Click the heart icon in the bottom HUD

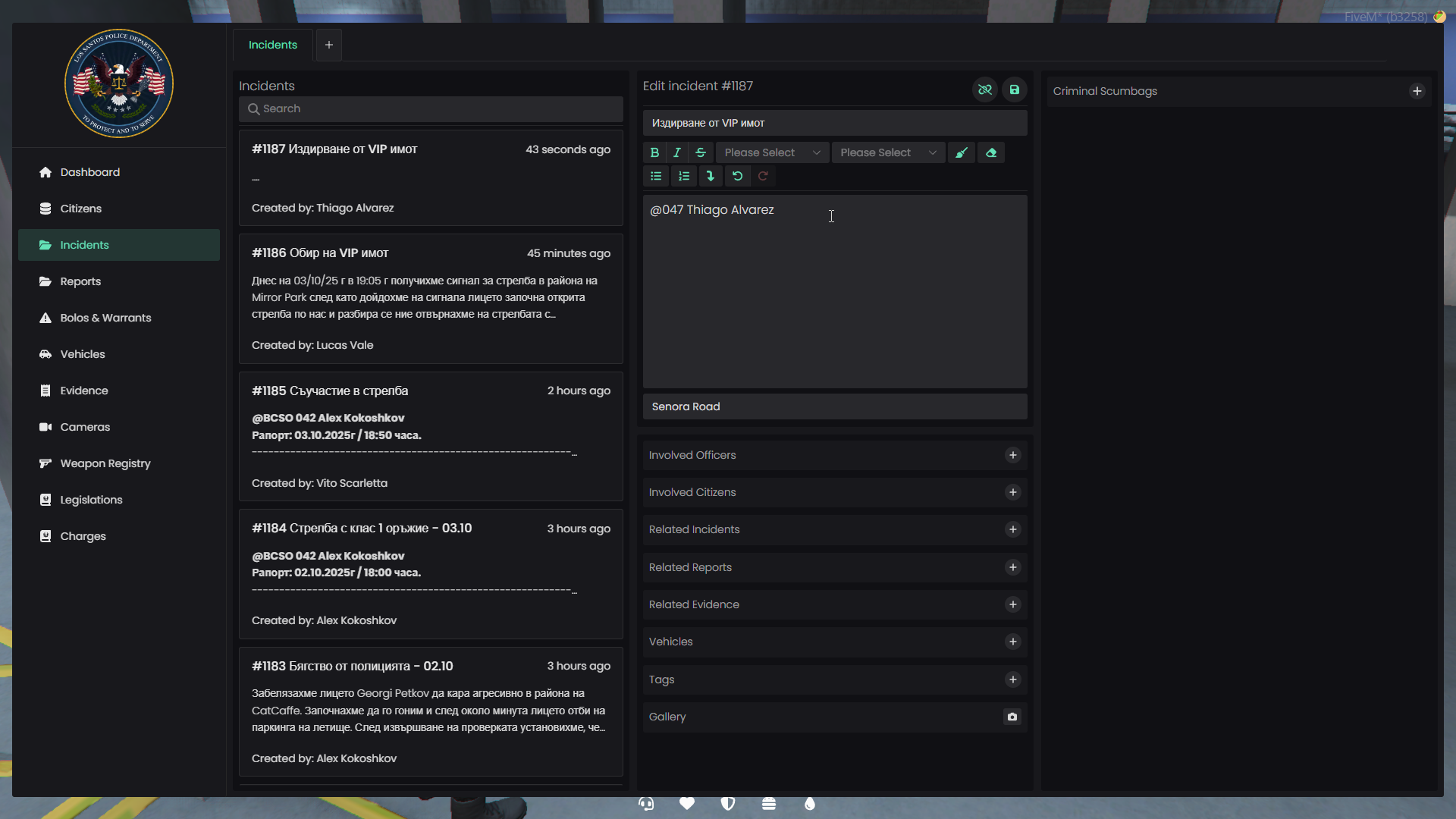coord(687,804)
